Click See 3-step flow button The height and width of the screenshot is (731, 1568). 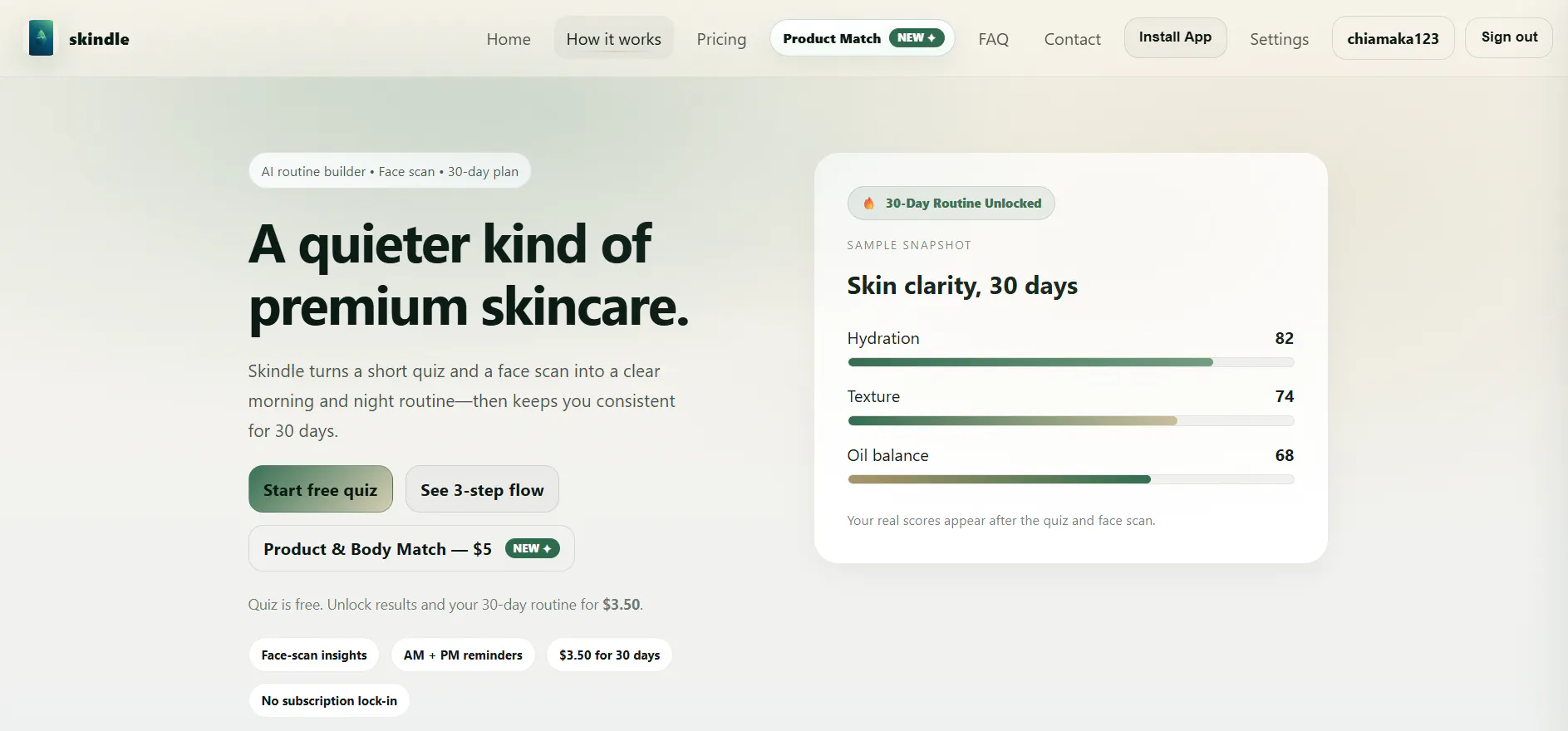[x=482, y=489]
